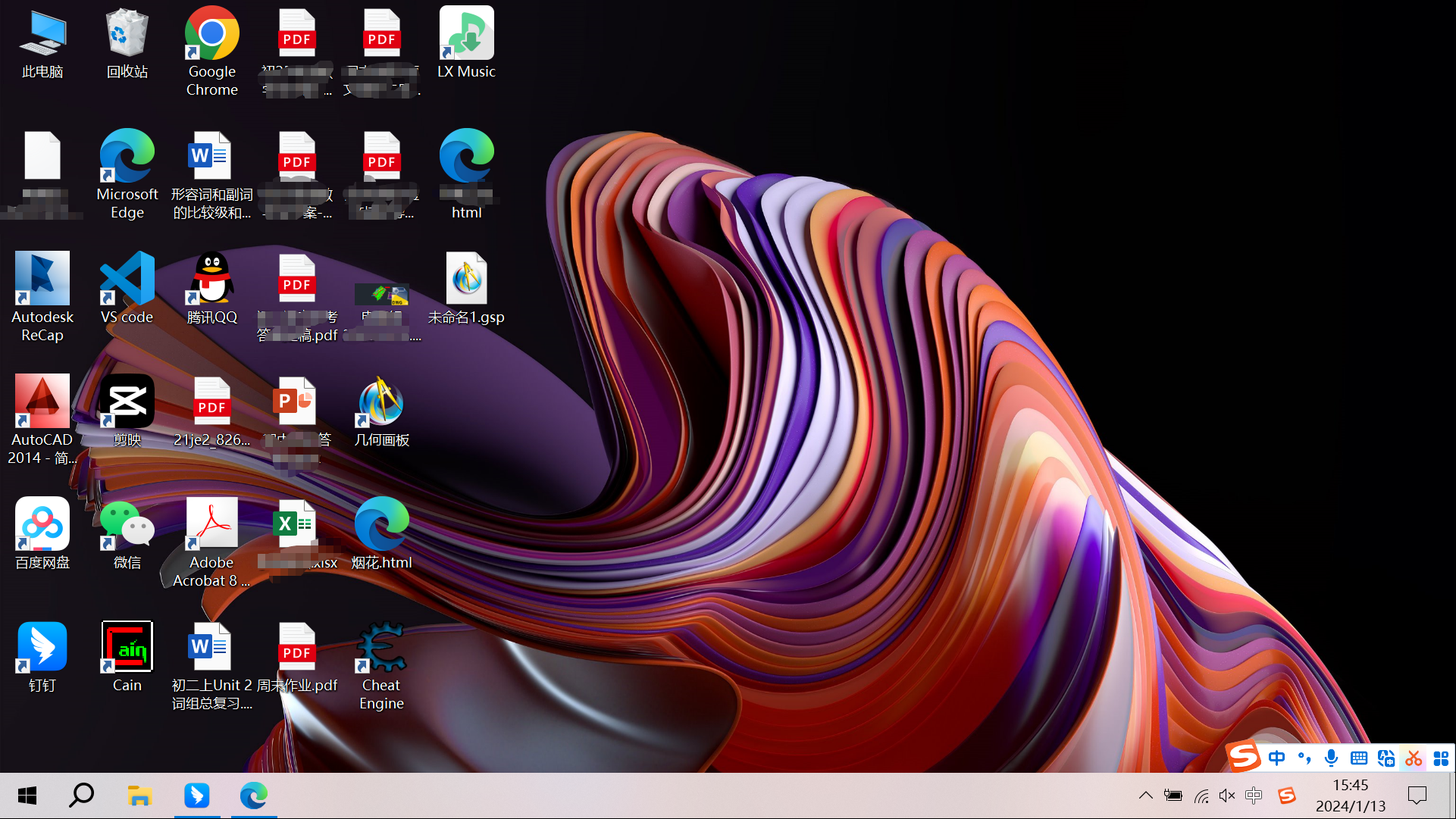Toggle the taskbar 中 input mode indicator
The image size is (1456, 819).
point(1254,796)
